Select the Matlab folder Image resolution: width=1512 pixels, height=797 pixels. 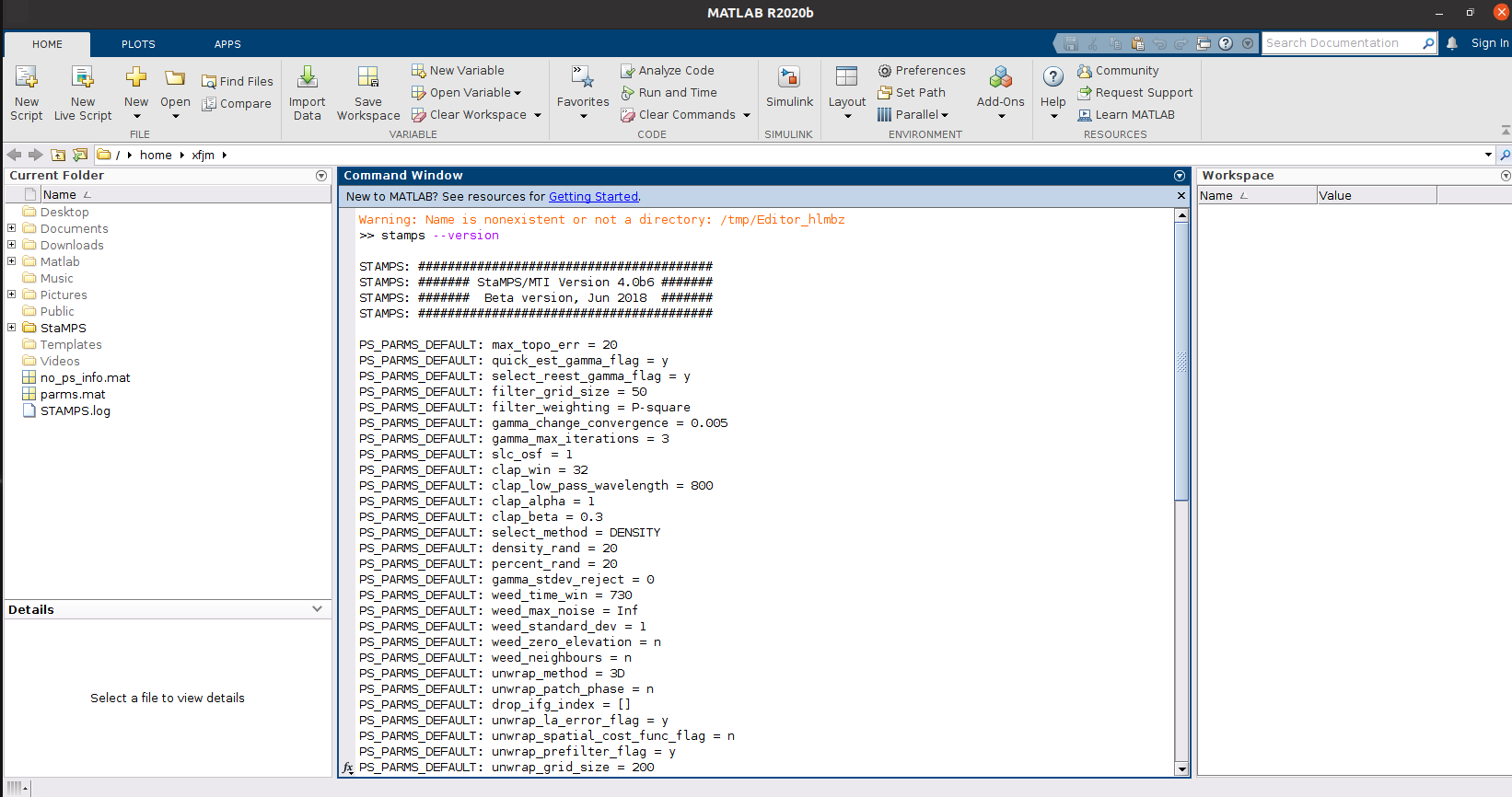pyautogui.click(x=60, y=261)
